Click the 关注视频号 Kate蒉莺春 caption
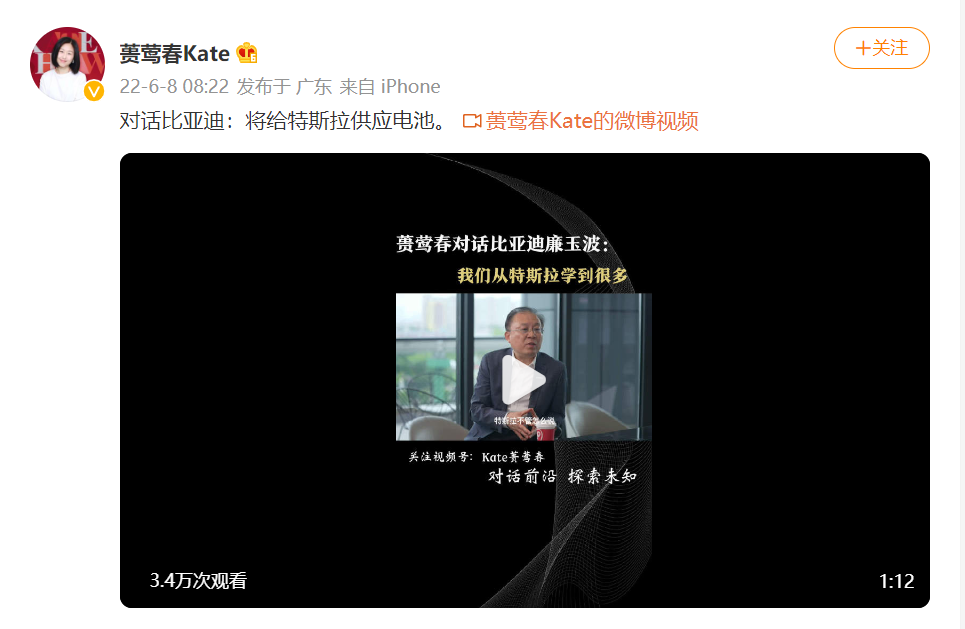The height and width of the screenshot is (629, 965). [x=476, y=457]
